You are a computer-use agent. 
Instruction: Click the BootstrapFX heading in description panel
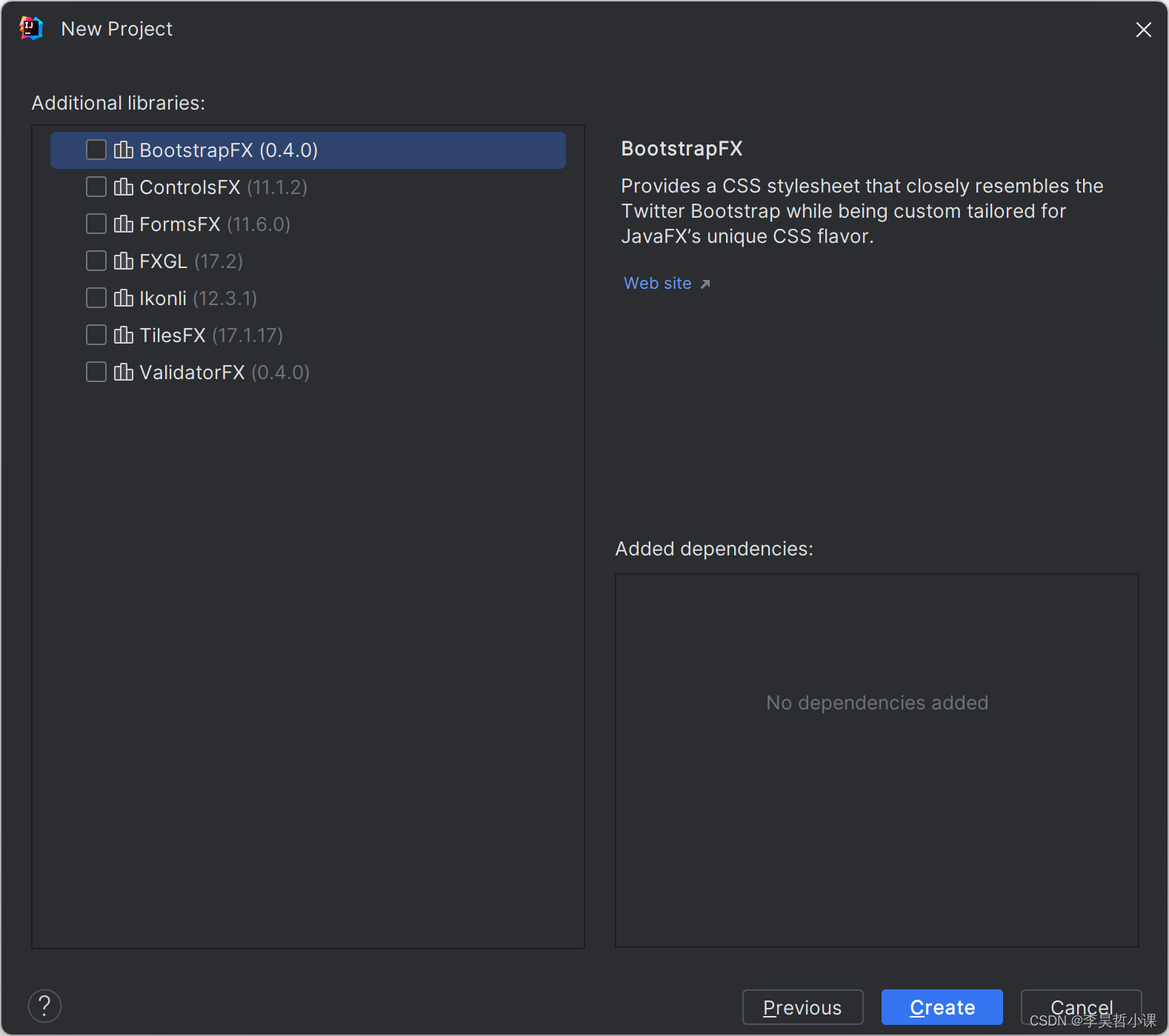[682, 149]
